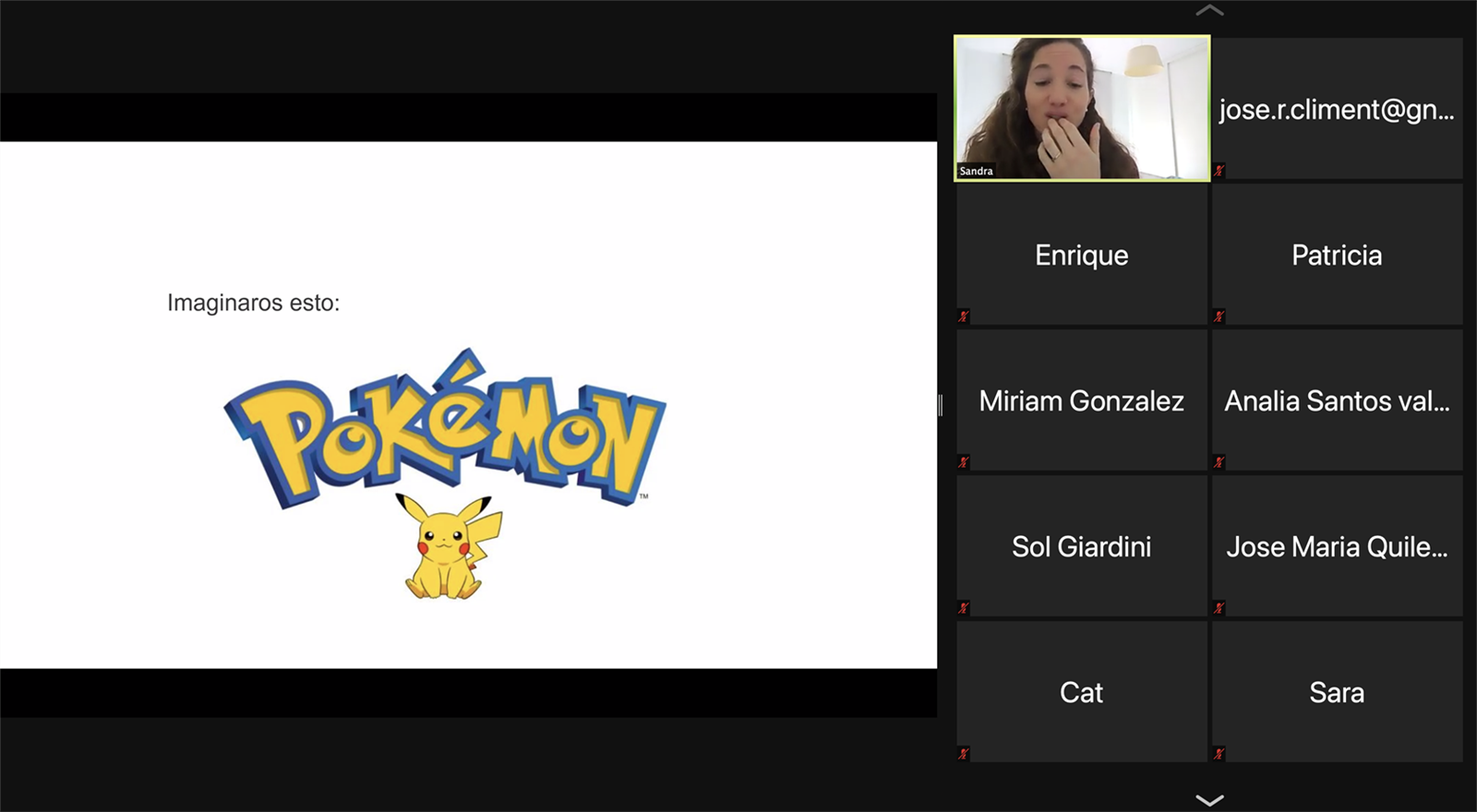Image resolution: width=1477 pixels, height=812 pixels.
Task: Click muted mic icon on Miriam Gonzalez's tile
Action: pos(964,462)
